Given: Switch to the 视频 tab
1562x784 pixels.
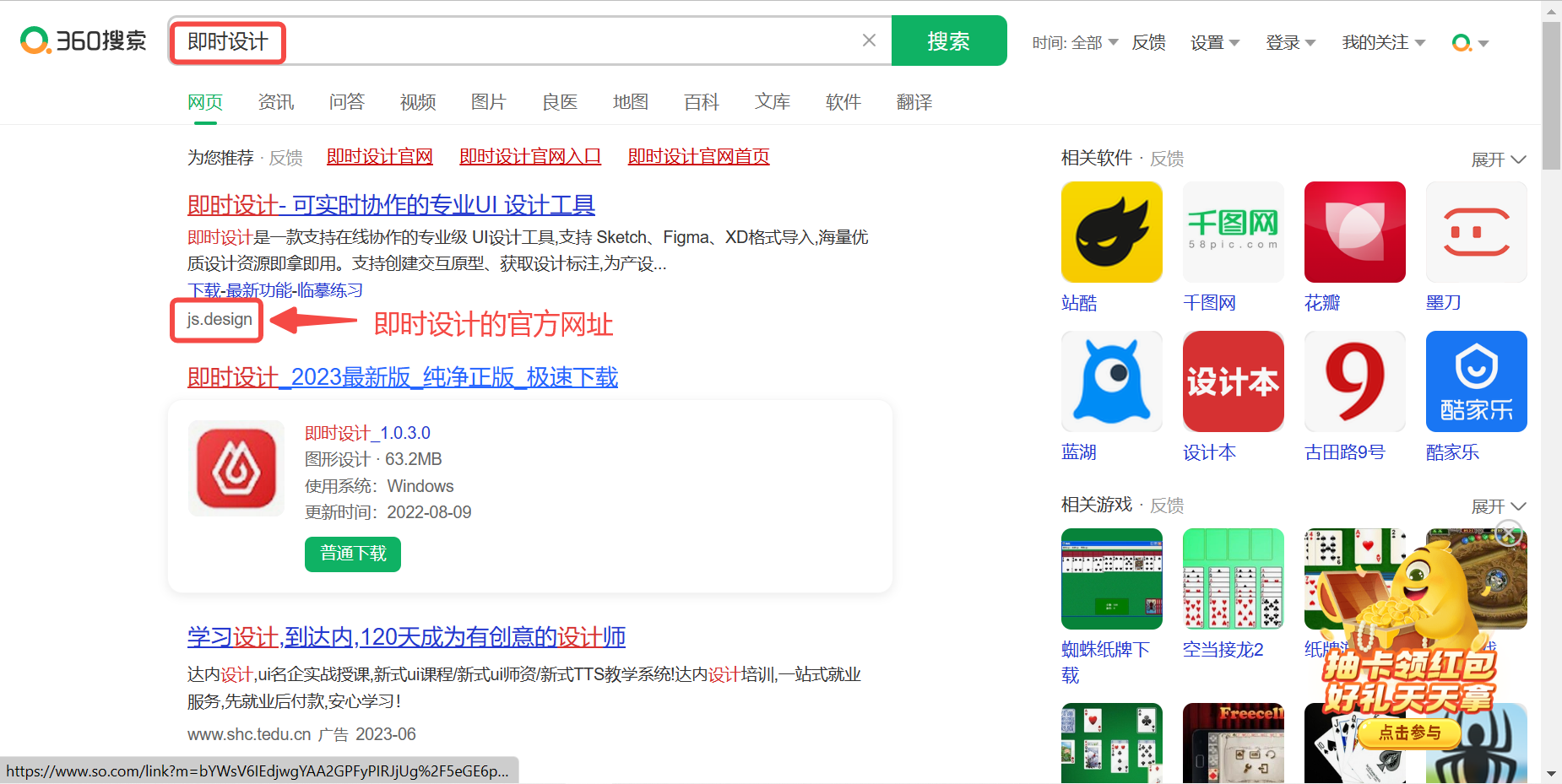Looking at the screenshot, I should click(x=418, y=102).
